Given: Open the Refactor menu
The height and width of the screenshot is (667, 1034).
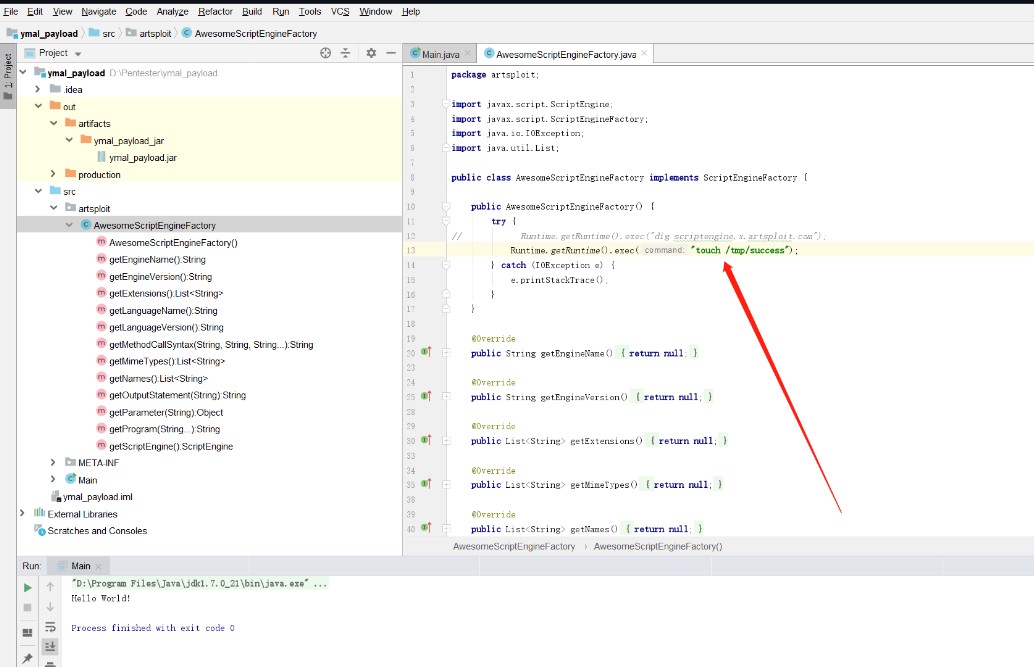Looking at the screenshot, I should (x=215, y=11).
